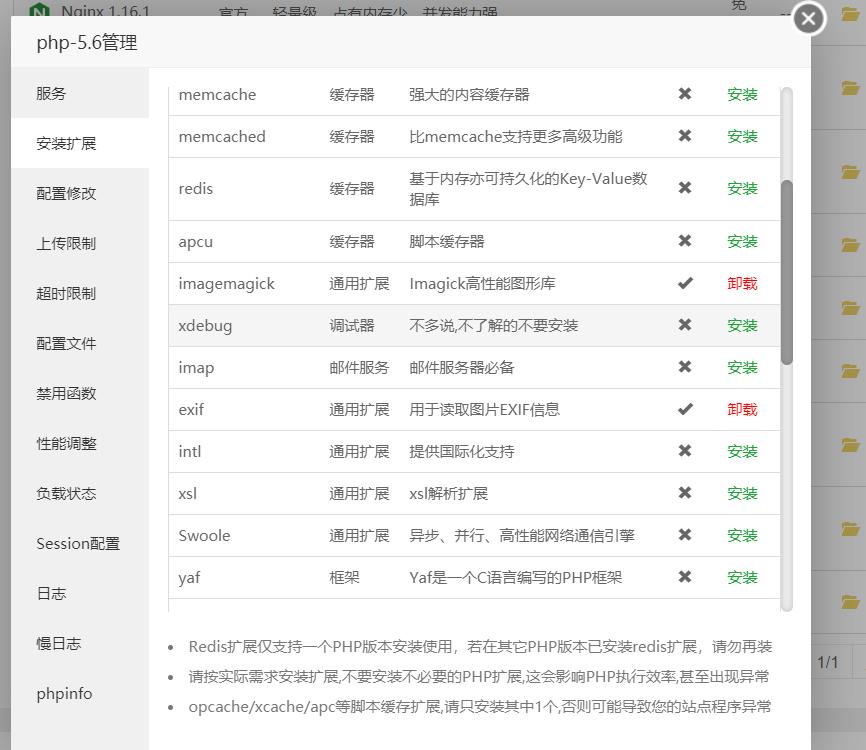This screenshot has height=750, width=866.
Task: Close the php-5.6 management dialog
Action: click(x=808, y=19)
